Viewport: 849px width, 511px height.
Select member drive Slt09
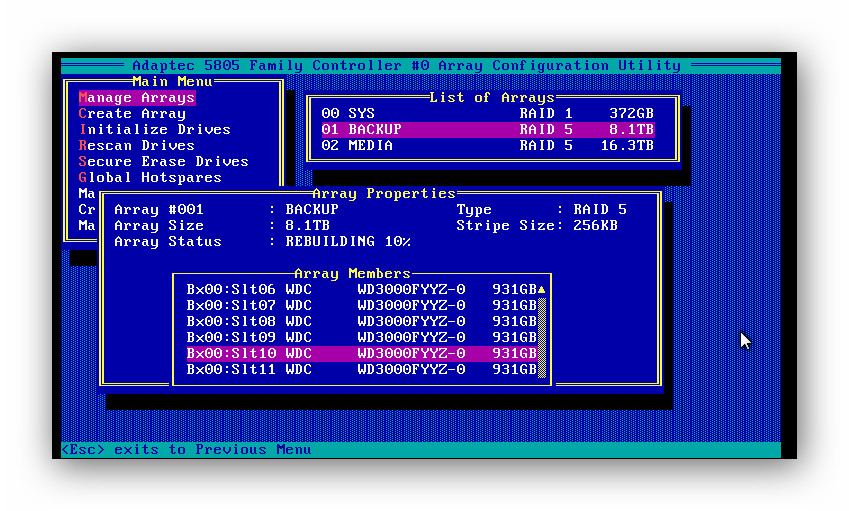(x=361, y=338)
